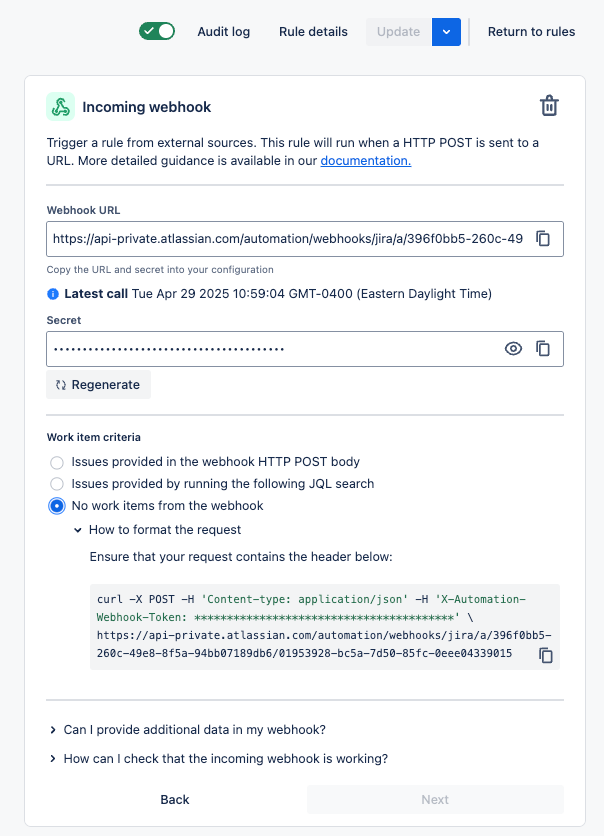
Task: Select No work items from the webhook
Action: pyautogui.click(x=57, y=506)
